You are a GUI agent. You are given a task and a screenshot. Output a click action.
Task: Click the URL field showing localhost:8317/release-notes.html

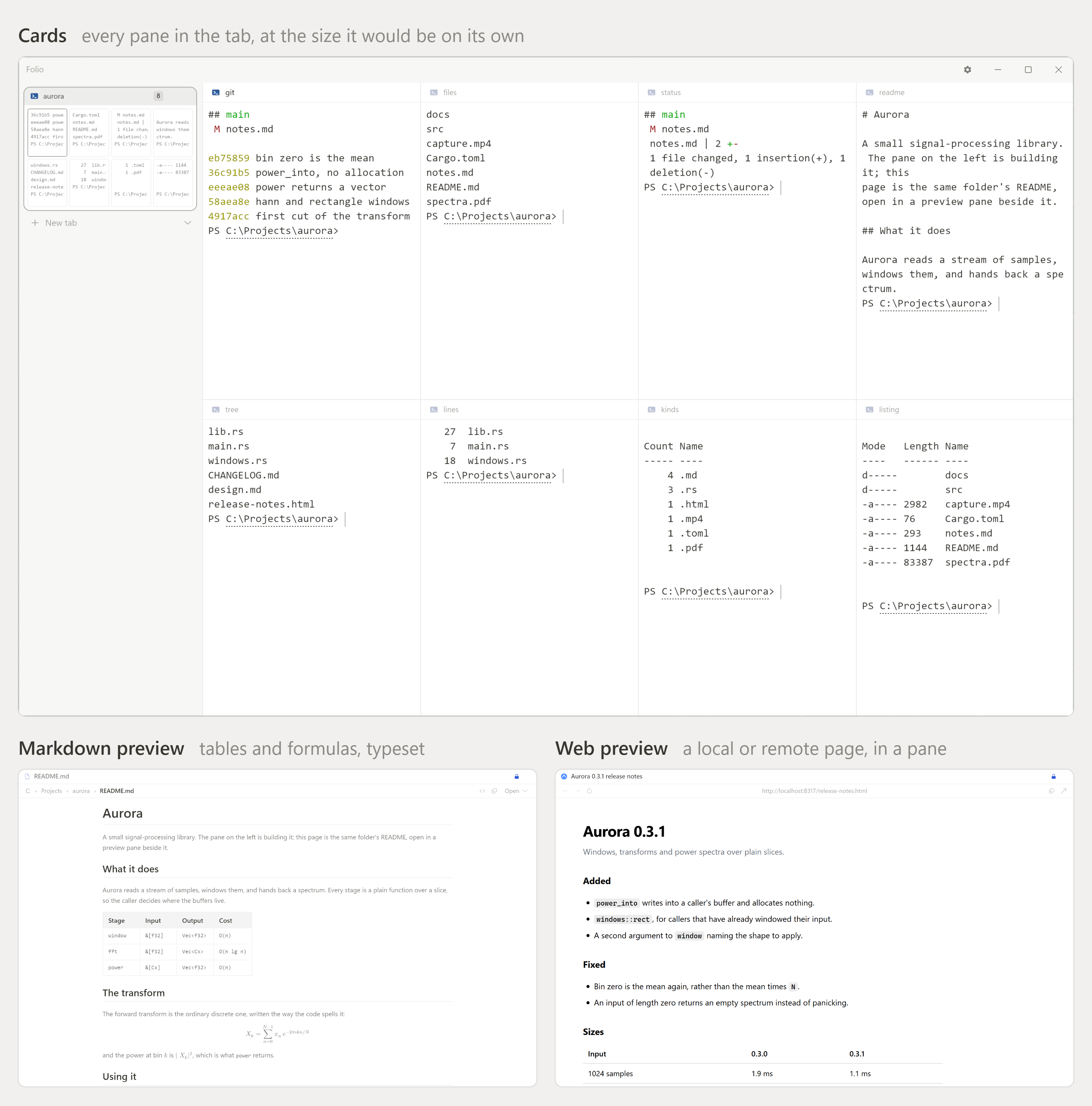pos(814,791)
